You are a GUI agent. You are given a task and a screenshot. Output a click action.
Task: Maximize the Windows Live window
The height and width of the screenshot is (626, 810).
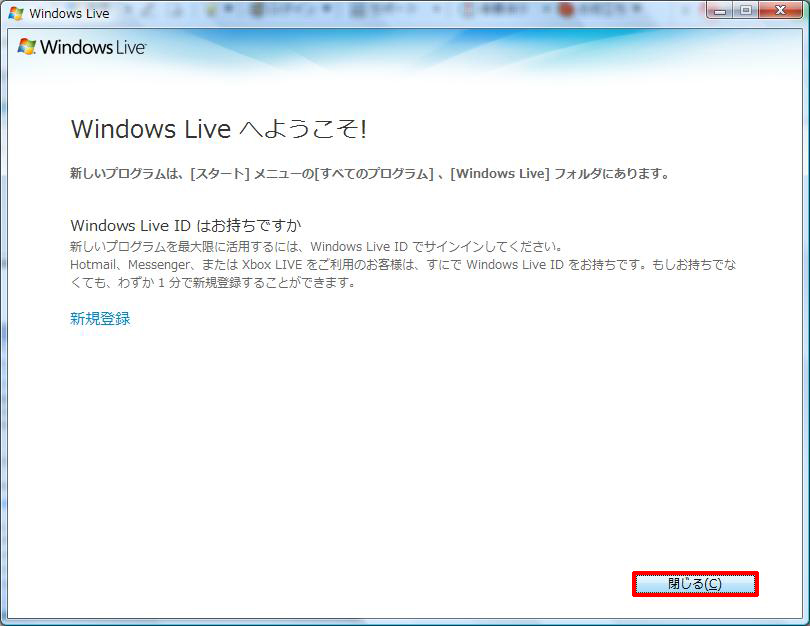pyautogui.click(x=745, y=10)
